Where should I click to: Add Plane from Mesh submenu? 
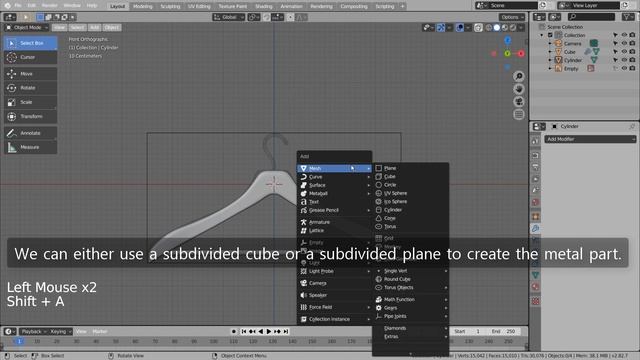[x=411, y=168]
